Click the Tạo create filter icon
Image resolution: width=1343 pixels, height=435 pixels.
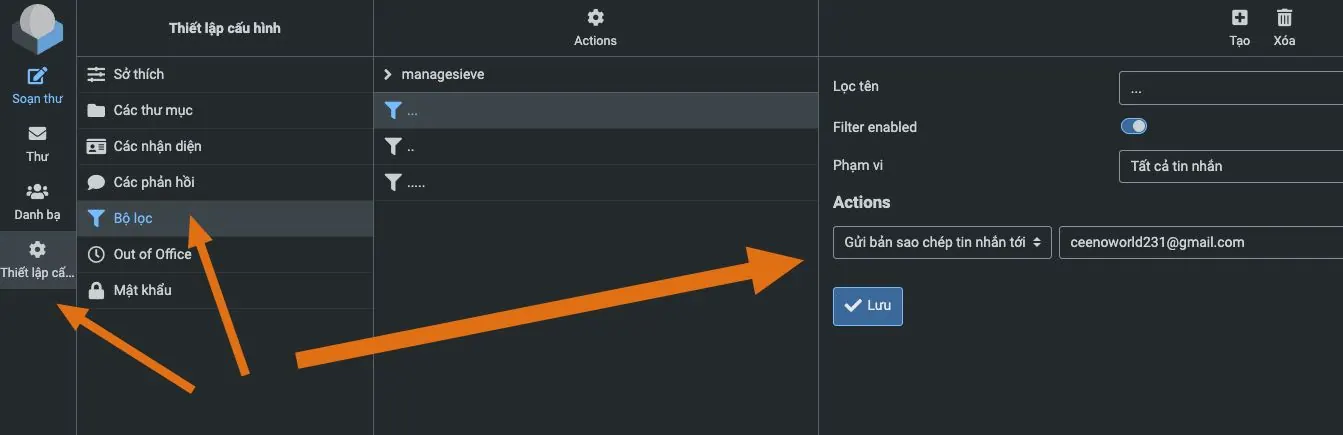point(1240,17)
